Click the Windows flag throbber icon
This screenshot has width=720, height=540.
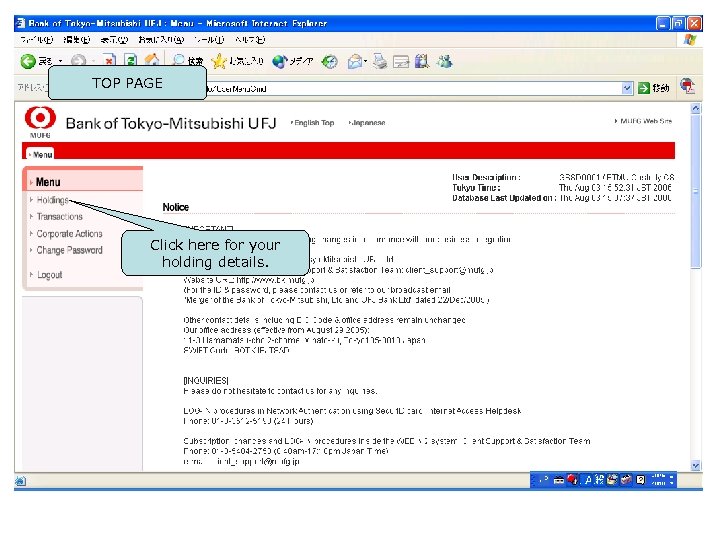pyautogui.click(x=690, y=39)
